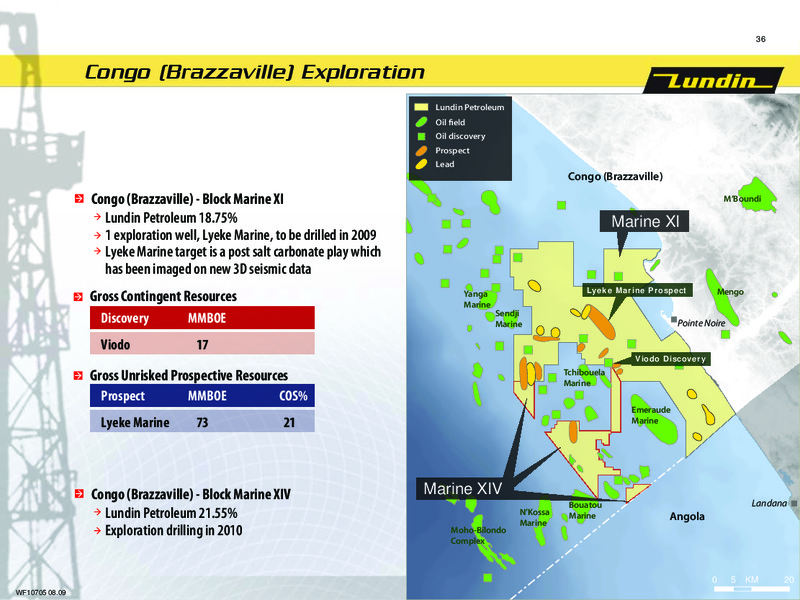This screenshot has height=600, width=800.
Task: Click the line about 1 exploration well, Lyeke Marine
Action: click(x=240, y=235)
